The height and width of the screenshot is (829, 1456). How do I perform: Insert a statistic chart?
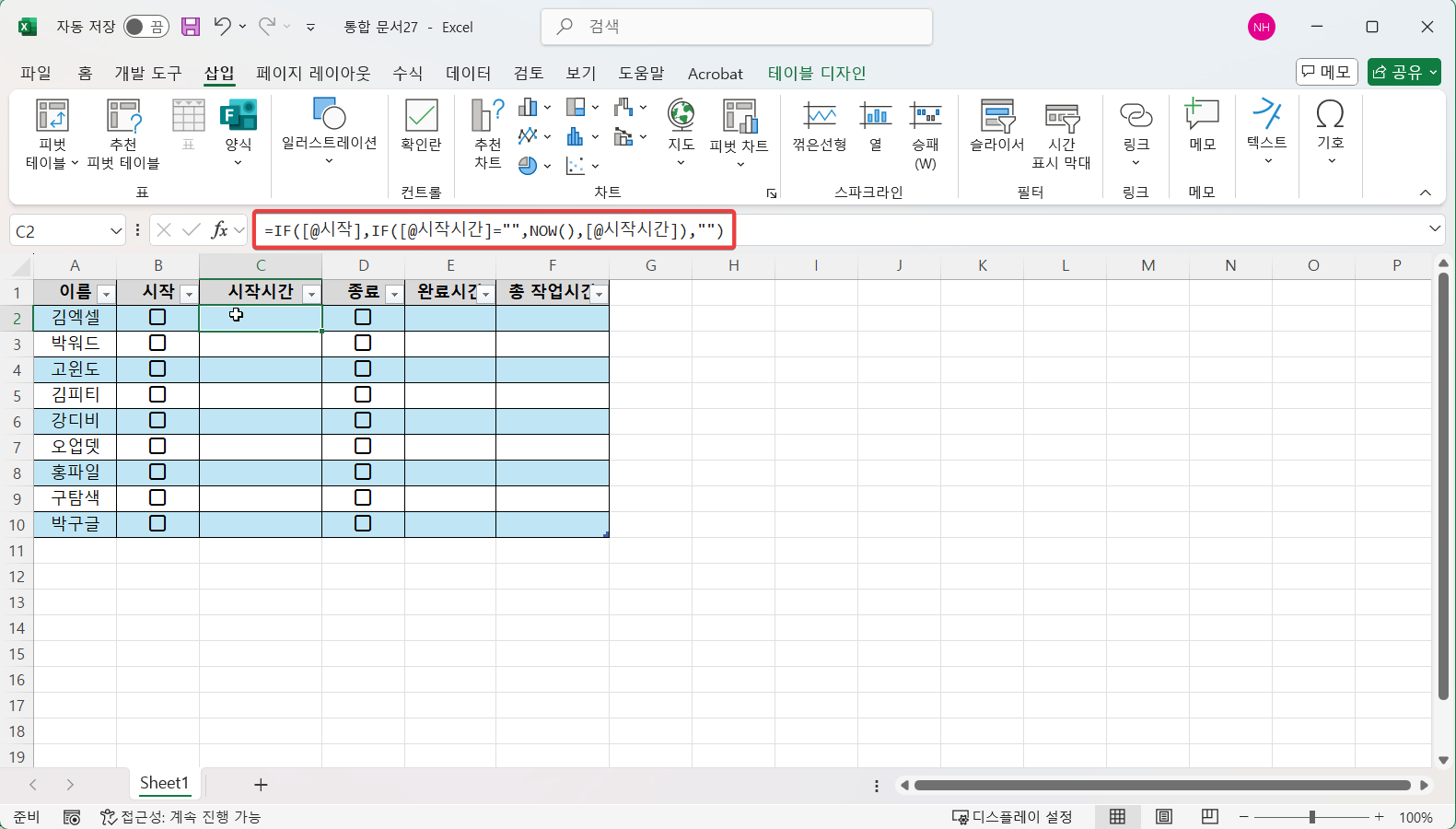[582, 136]
